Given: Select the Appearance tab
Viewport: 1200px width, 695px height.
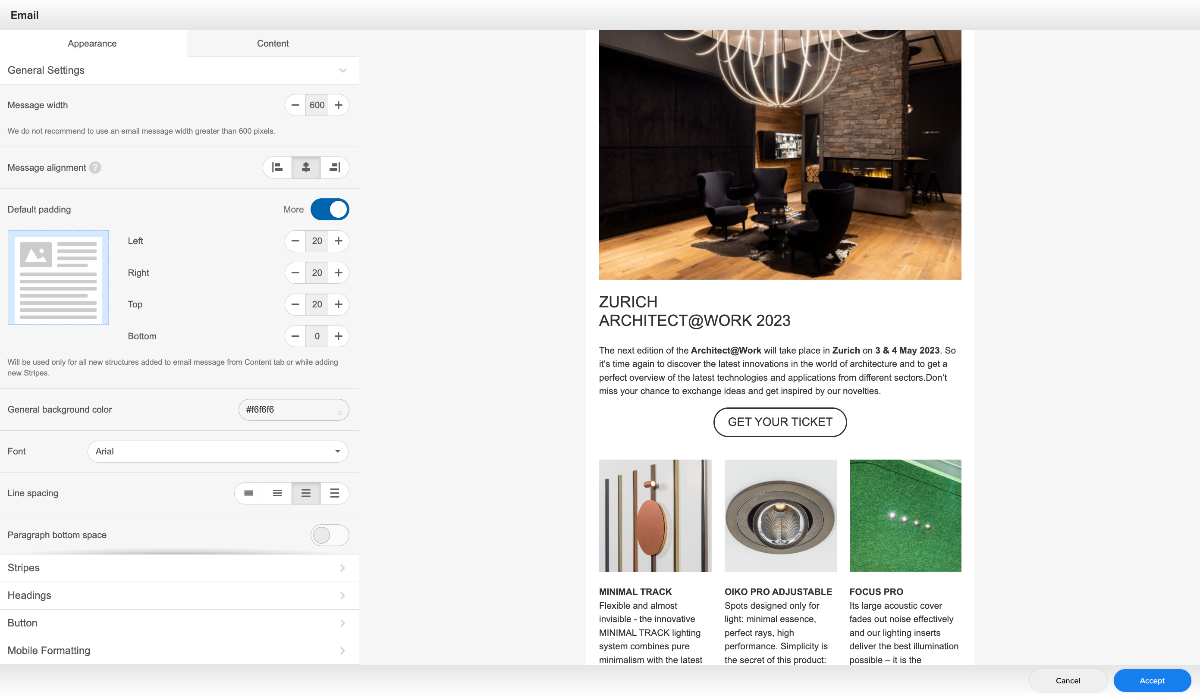Looking at the screenshot, I should pos(92,43).
